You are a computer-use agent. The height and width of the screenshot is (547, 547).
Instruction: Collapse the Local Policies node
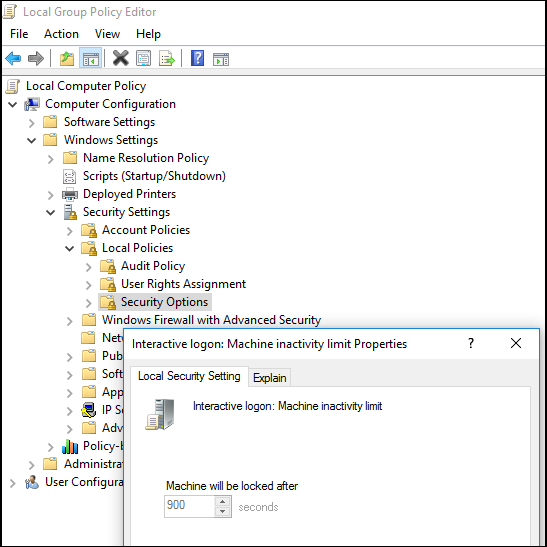pos(70,249)
